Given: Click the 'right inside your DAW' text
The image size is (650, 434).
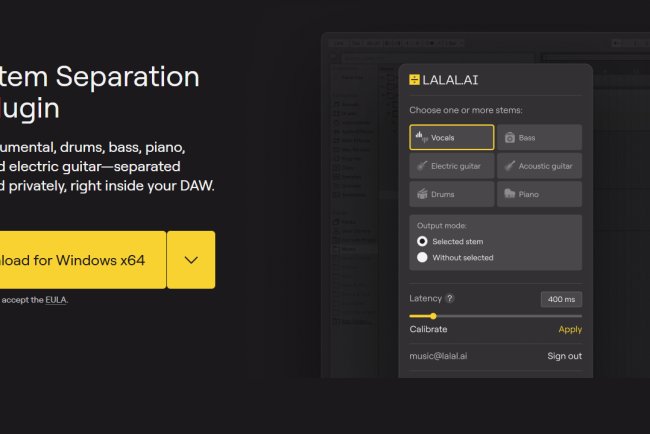Looking at the screenshot, I should click(x=142, y=186).
